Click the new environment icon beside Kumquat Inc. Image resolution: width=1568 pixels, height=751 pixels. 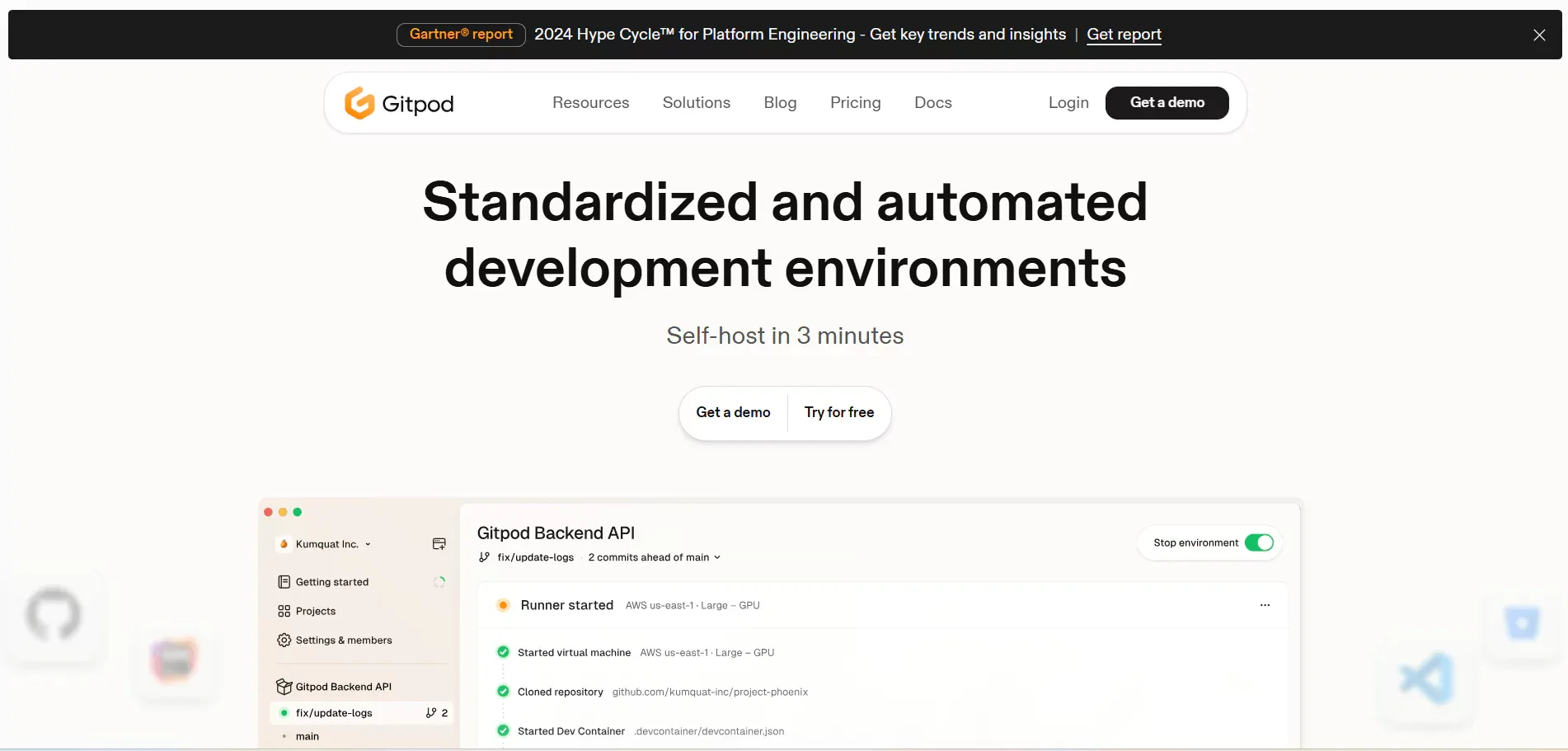click(439, 544)
